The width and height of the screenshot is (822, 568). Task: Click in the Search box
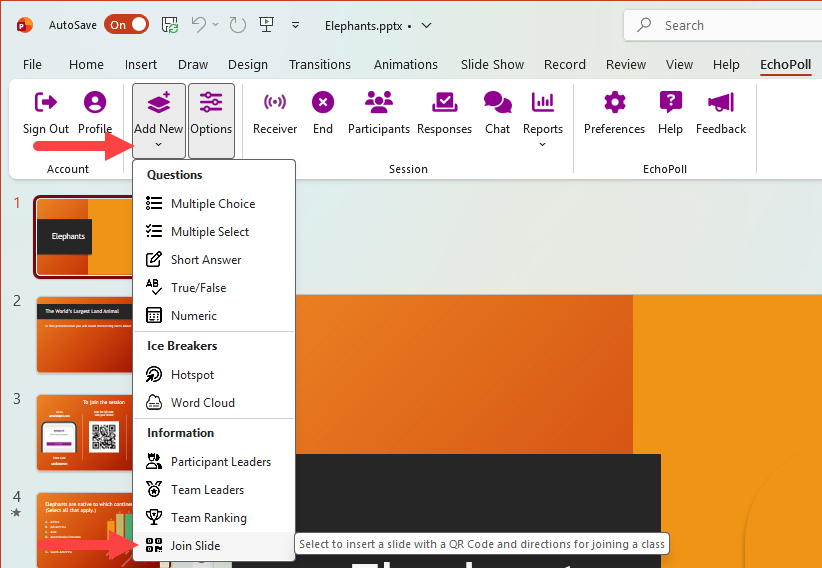723,25
